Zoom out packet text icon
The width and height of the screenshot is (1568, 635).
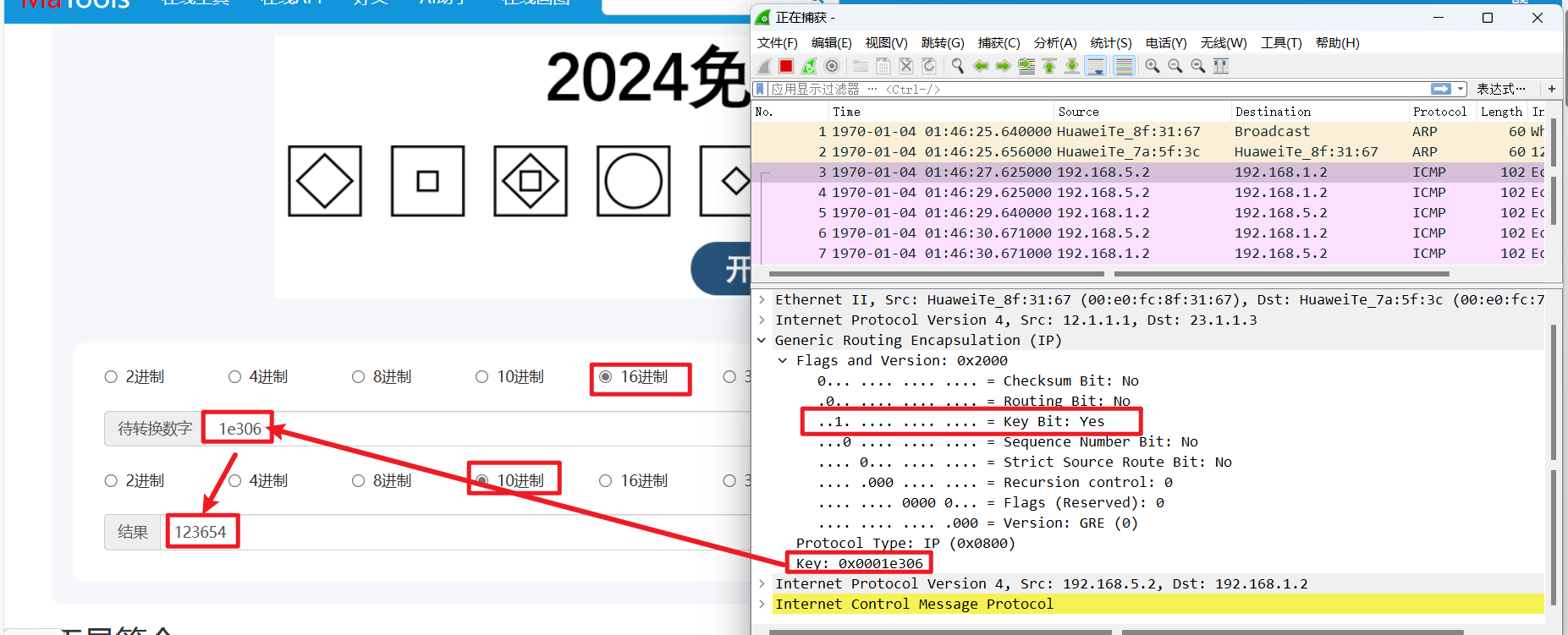coord(1175,66)
